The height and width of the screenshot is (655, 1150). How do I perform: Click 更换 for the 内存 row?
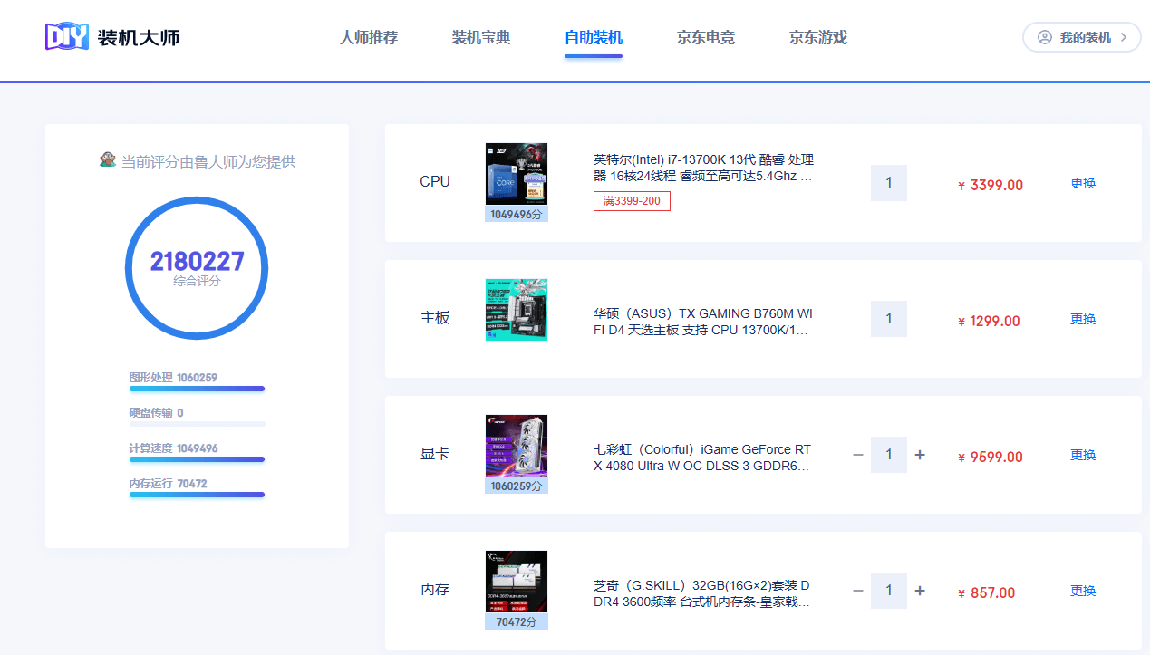[x=1083, y=590]
